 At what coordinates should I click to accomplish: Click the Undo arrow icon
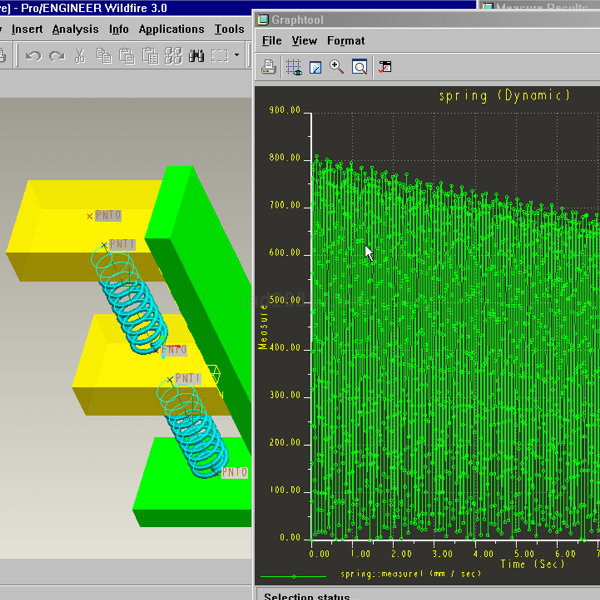32,56
